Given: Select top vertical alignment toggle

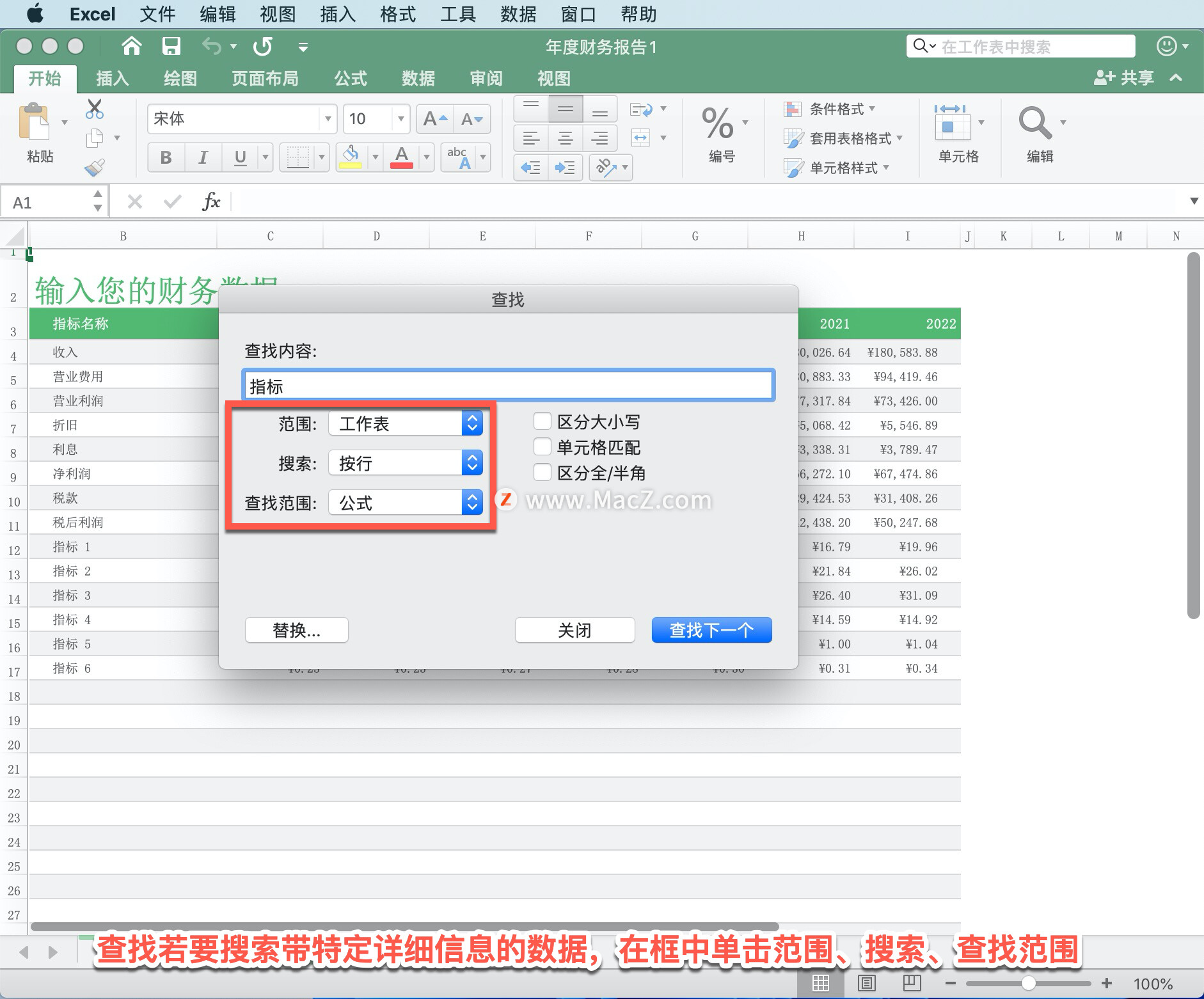Looking at the screenshot, I should click(x=531, y=109).
